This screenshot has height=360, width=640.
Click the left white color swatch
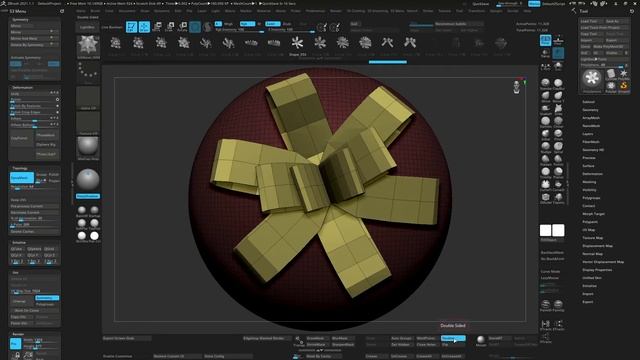coord(545,230)
